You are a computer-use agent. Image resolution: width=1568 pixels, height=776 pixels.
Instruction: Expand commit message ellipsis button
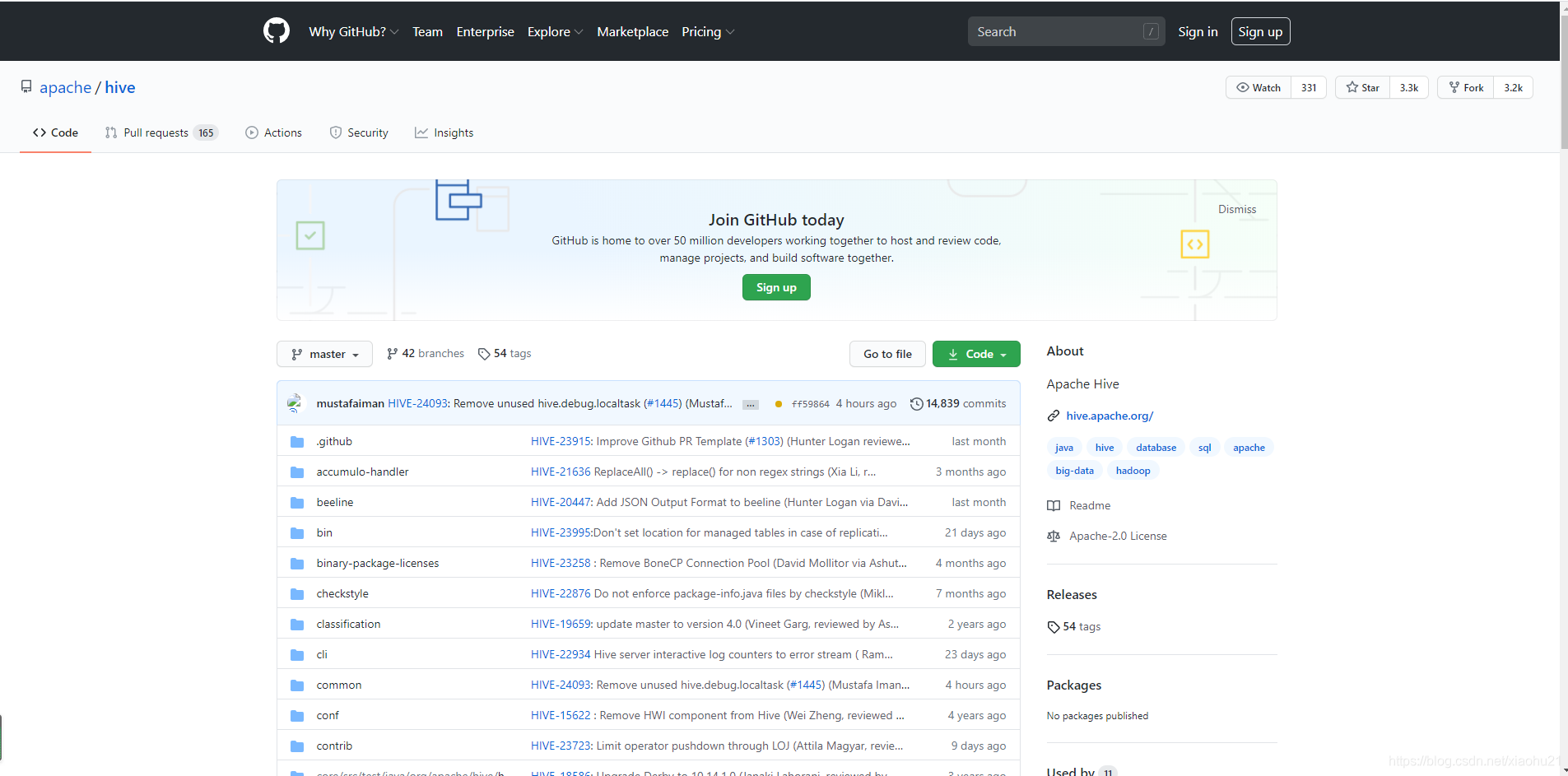coord(751,404)
